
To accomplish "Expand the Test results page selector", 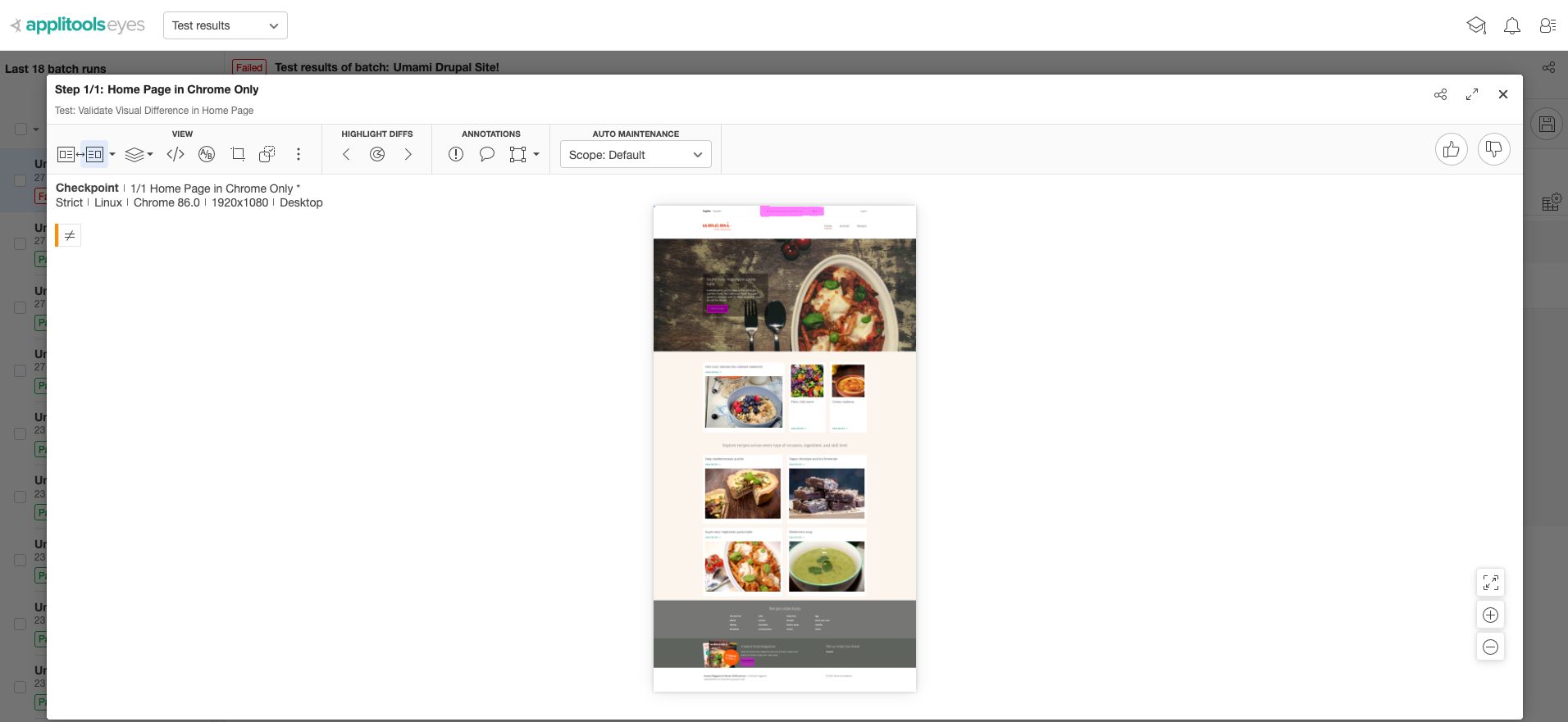I will pyautogui.click(x=226, y=25).
